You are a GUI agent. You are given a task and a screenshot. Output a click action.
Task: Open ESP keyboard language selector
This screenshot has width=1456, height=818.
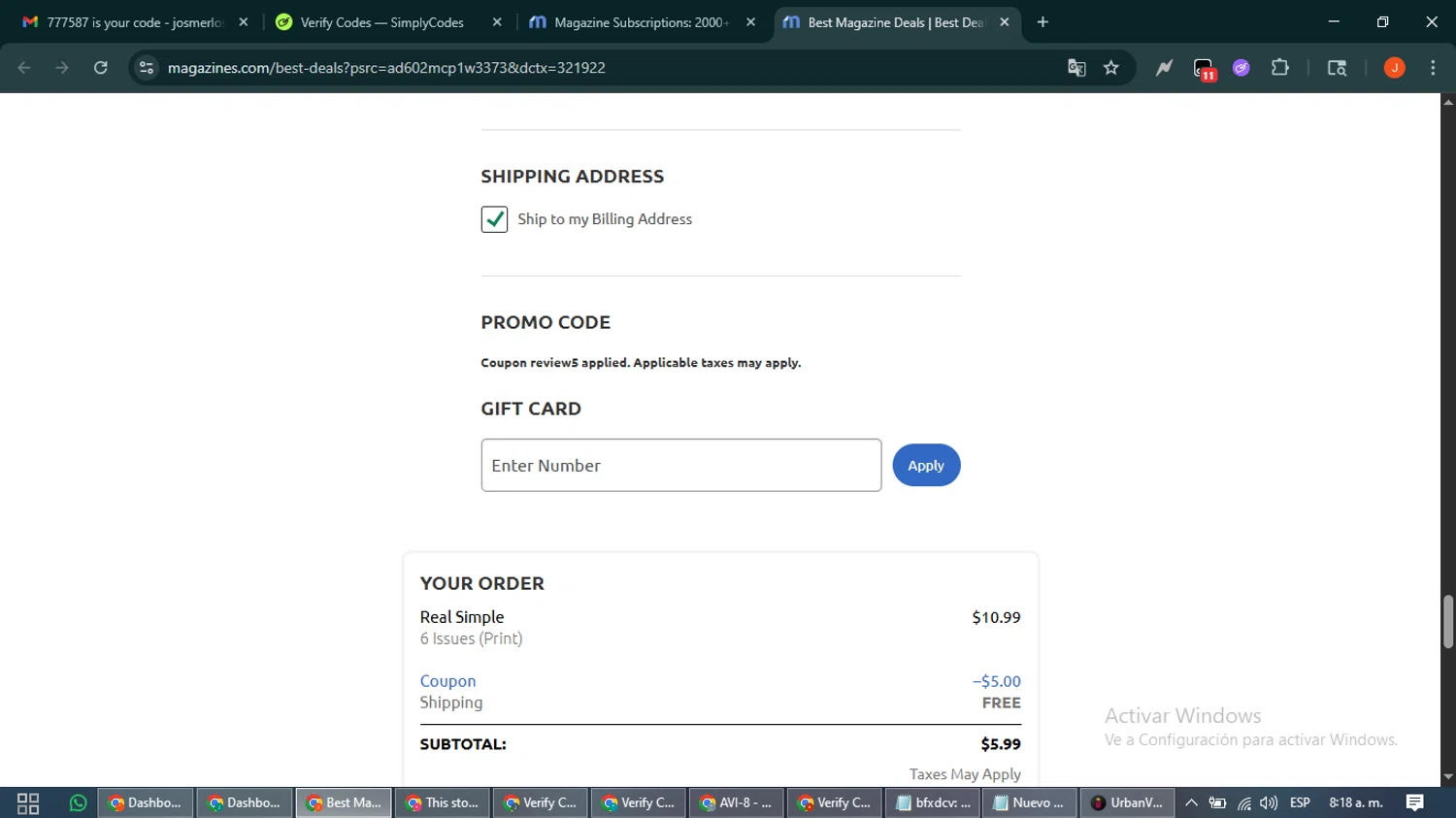click(x=1300, y=803)
